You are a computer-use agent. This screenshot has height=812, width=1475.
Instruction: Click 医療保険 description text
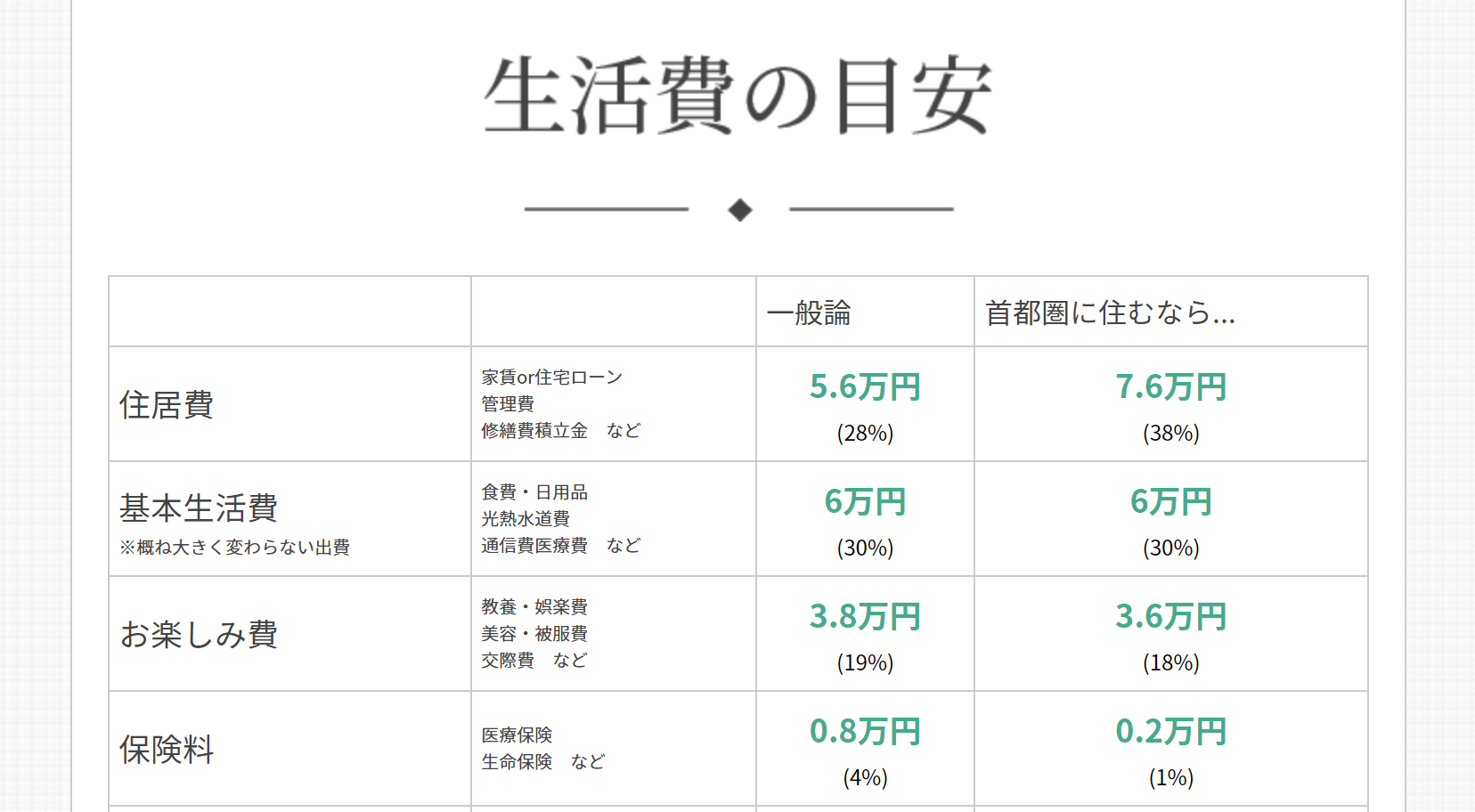tap(517, 735)
